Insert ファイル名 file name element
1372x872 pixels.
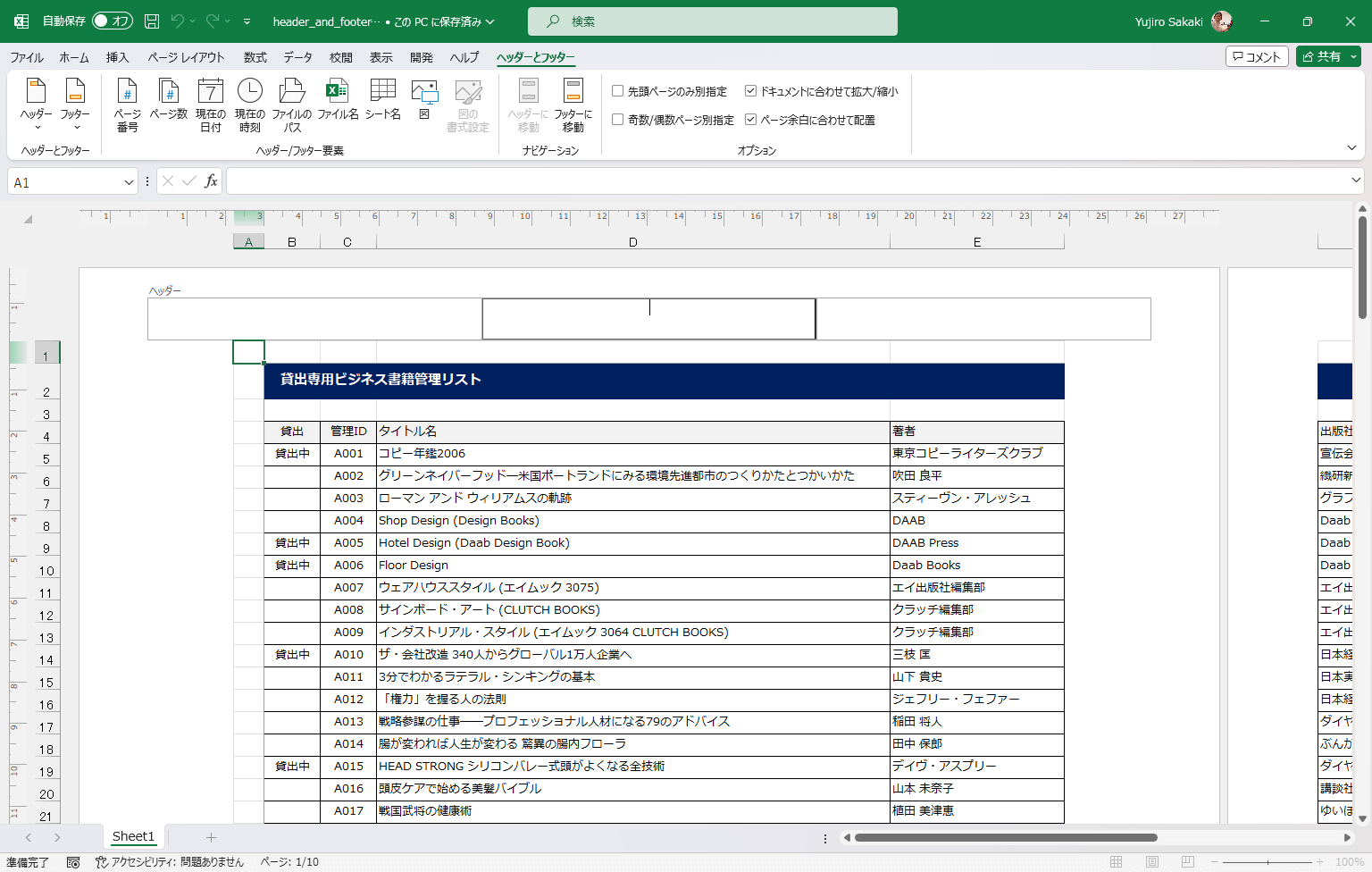(338, 100)
